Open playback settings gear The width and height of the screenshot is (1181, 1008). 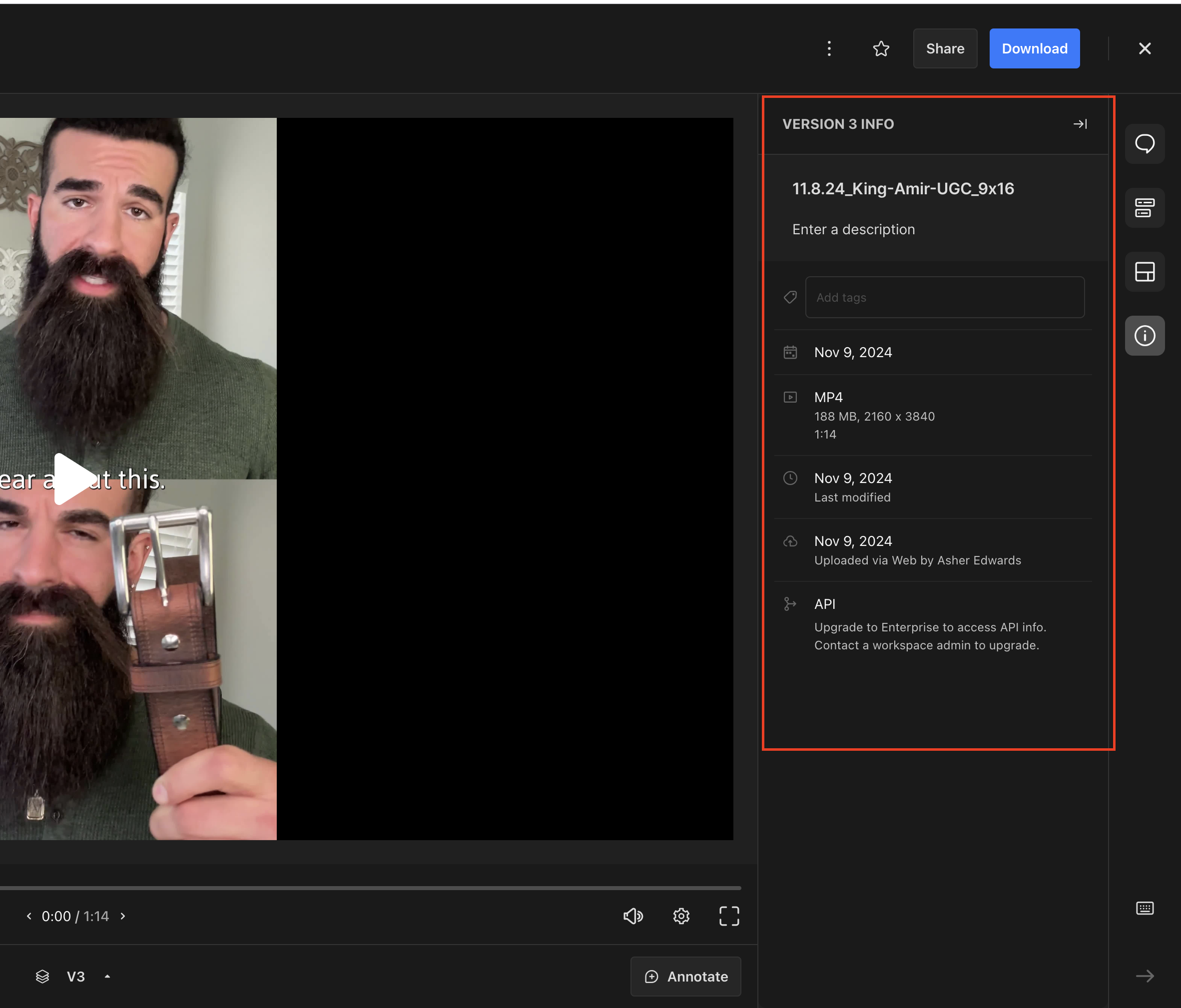(681, 916)
